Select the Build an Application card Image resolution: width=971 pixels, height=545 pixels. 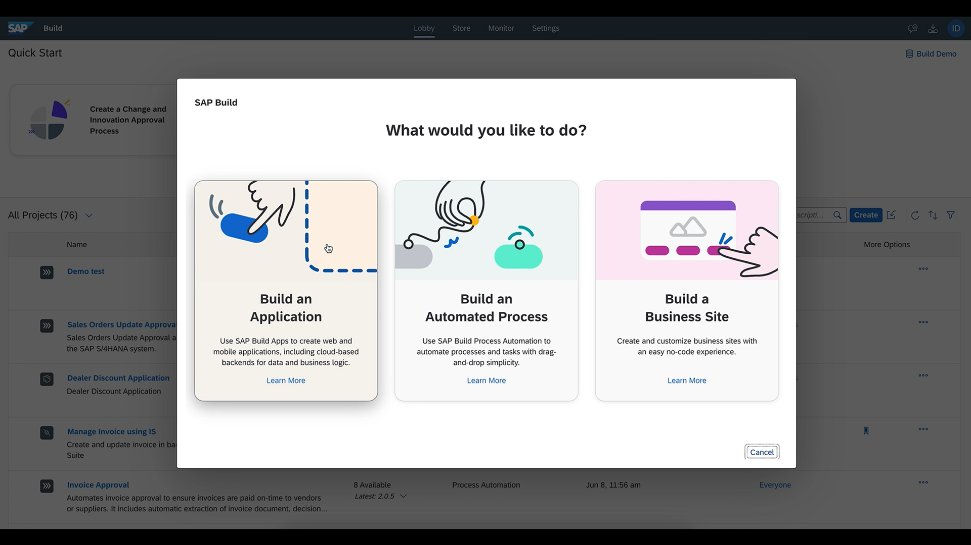pos(285,290)
